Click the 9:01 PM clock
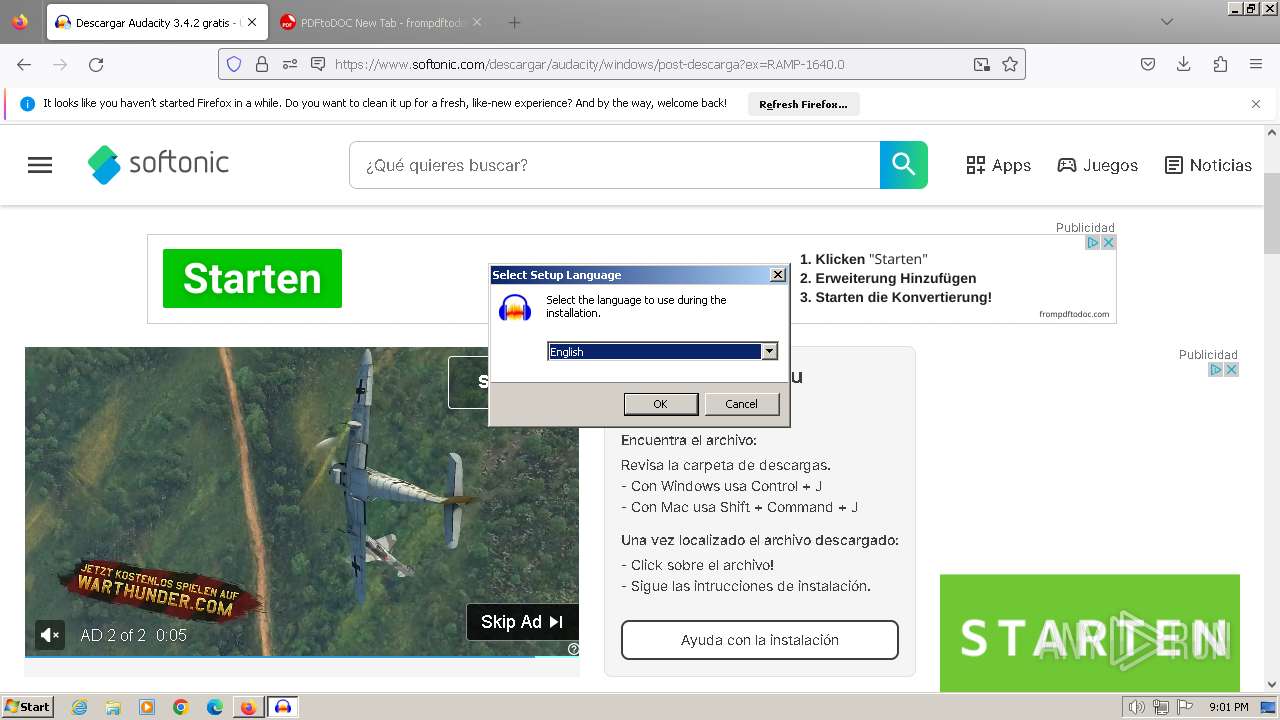The width and height of the screenshot is (1280, 720). coord(1228,707)
